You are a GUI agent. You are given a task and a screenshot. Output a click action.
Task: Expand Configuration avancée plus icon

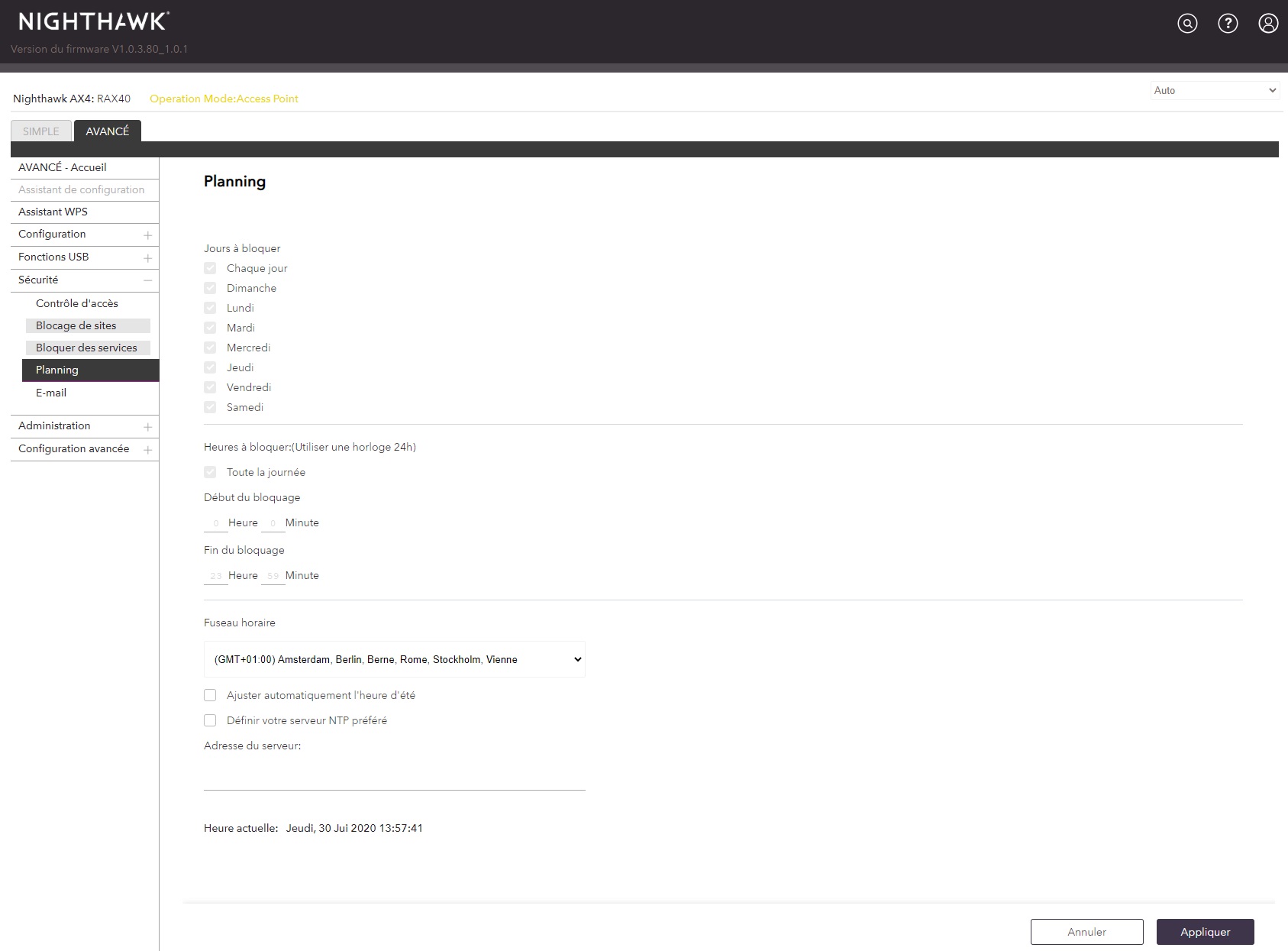[148, 450]
